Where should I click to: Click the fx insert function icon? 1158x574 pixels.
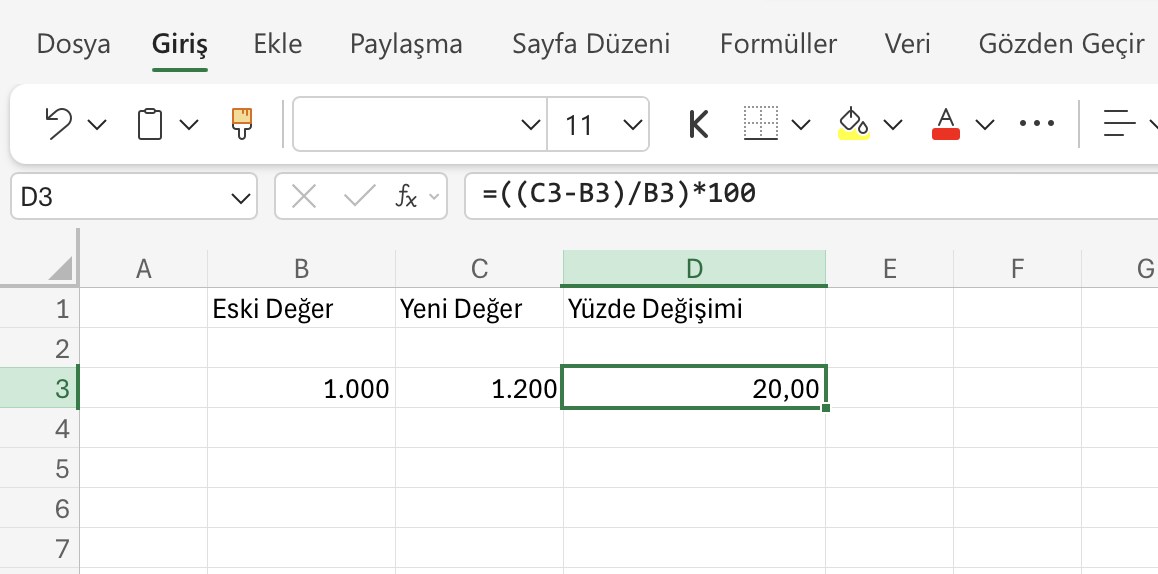pos(407,197)
